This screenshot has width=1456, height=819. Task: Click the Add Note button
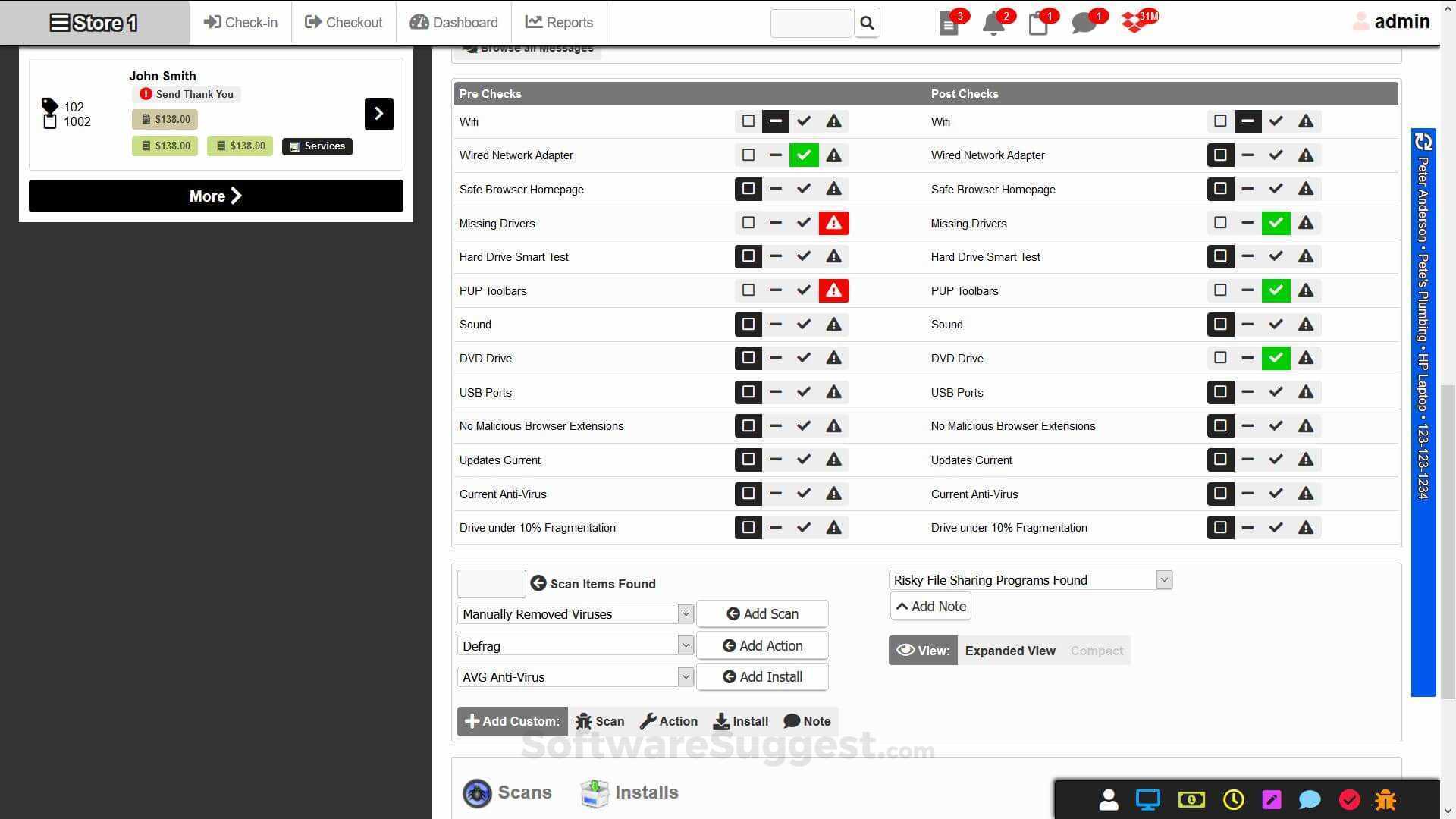tap(930, 606)
